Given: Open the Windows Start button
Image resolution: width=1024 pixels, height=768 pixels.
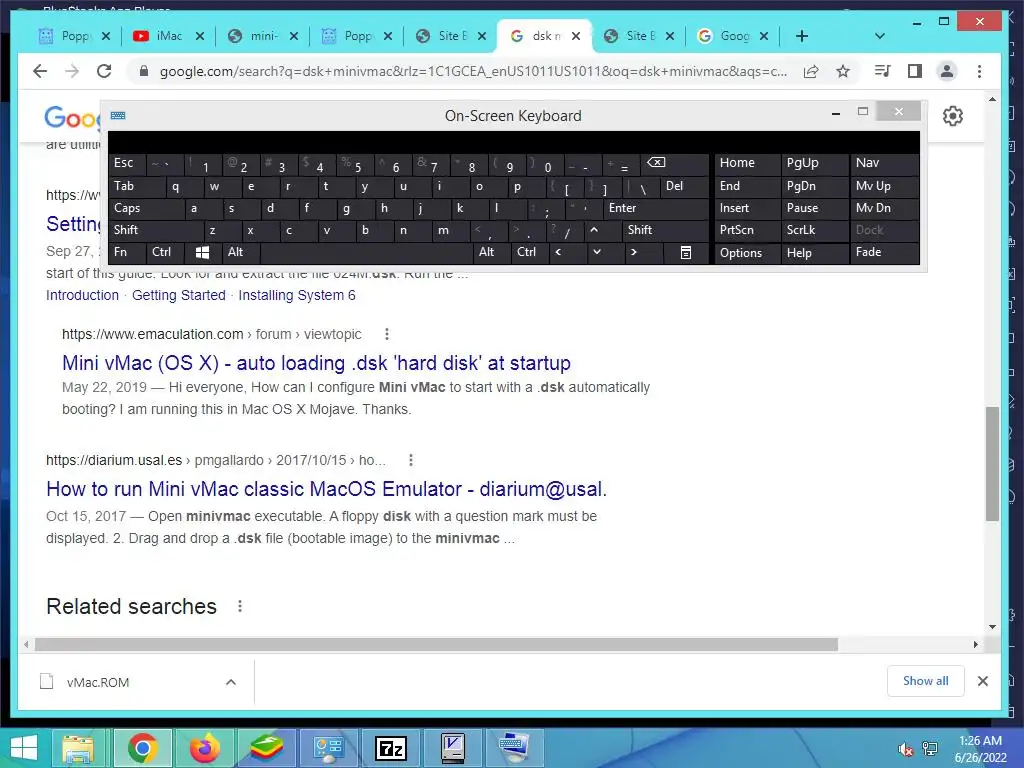Looking at the screenshot, I should pos(24,748).
